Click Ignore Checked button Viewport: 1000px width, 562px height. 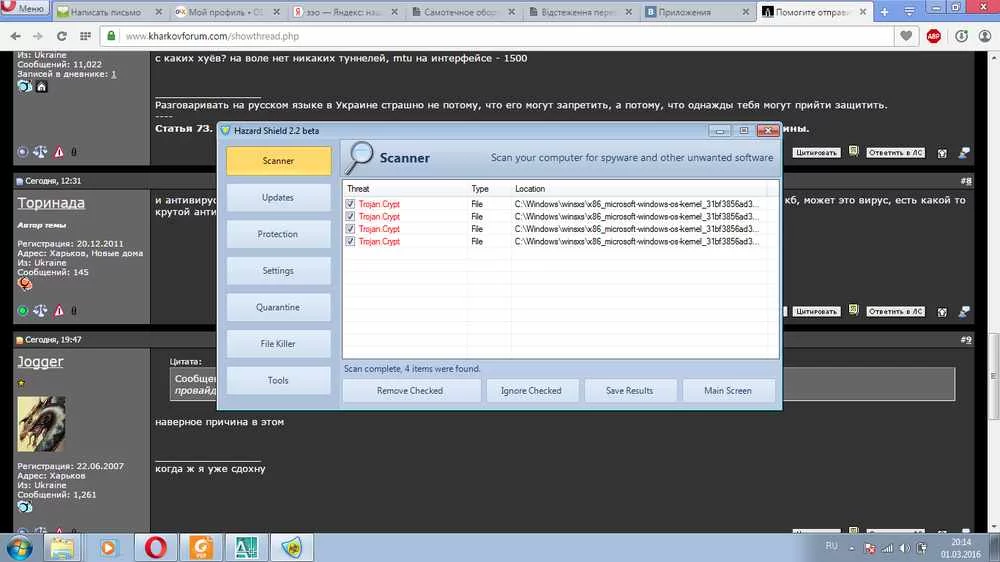[531, 390]
